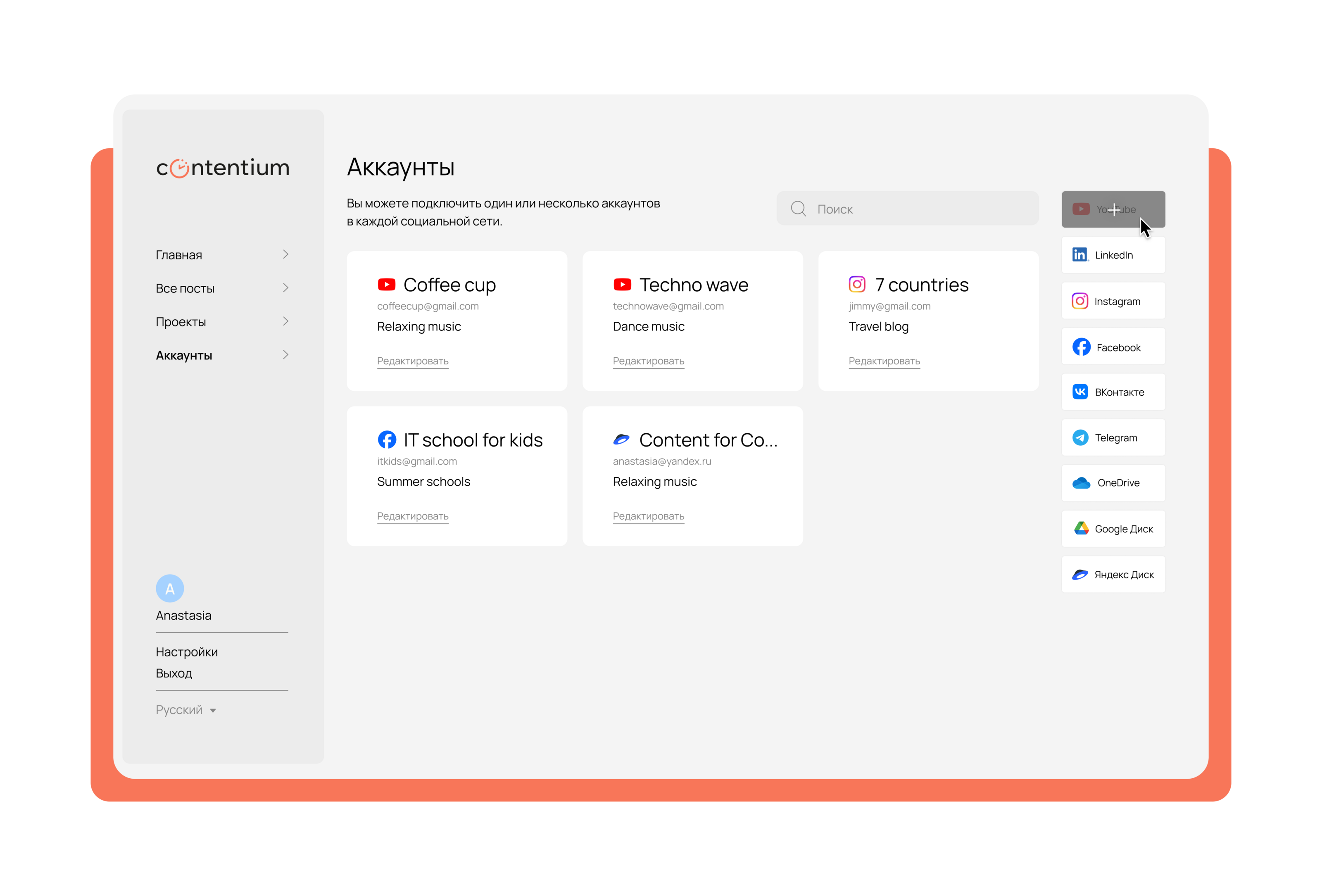Image resolution: width=1322 pixels, height=896 pixels.
Task: Click the Telegram paper plane icon
Action: click(x=1079, y=437)
